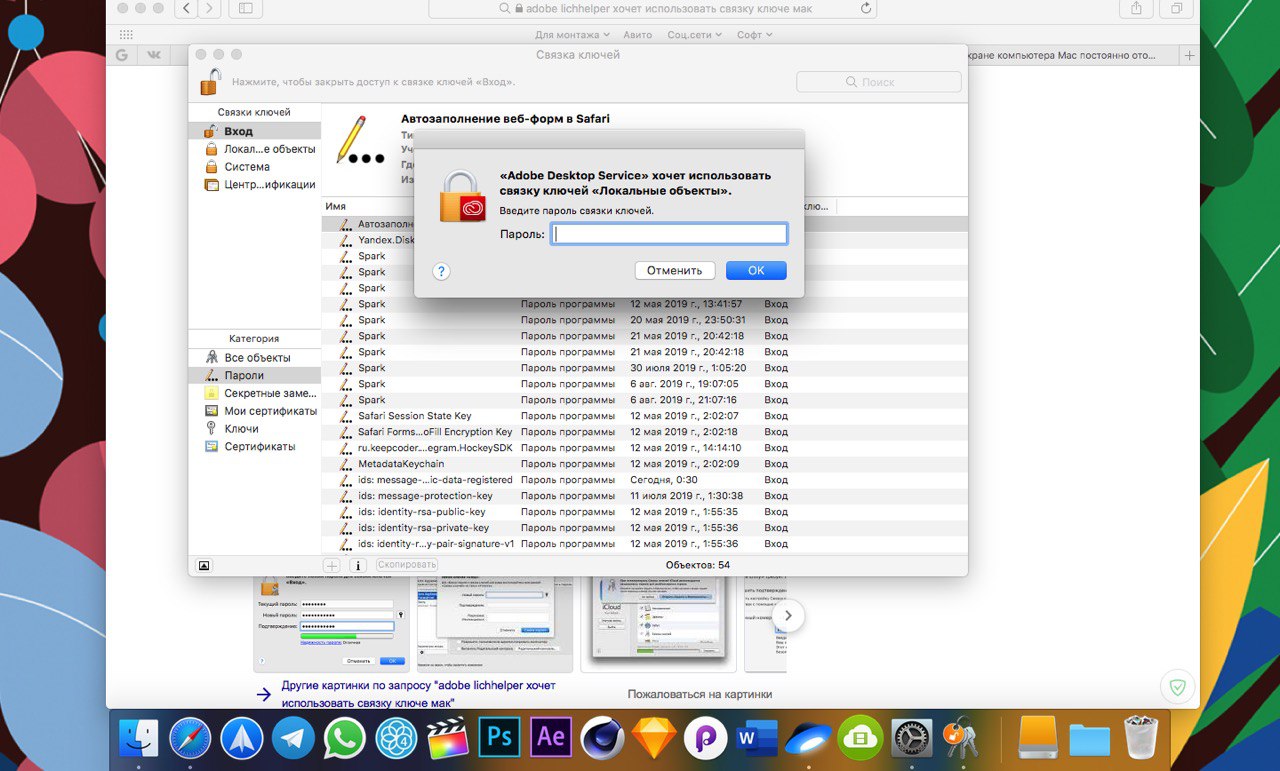Expand «Для монтажа» bookmarks folder
Image resolution: width=1280 pixels, height=771 pixels.
tap(570, 35)
